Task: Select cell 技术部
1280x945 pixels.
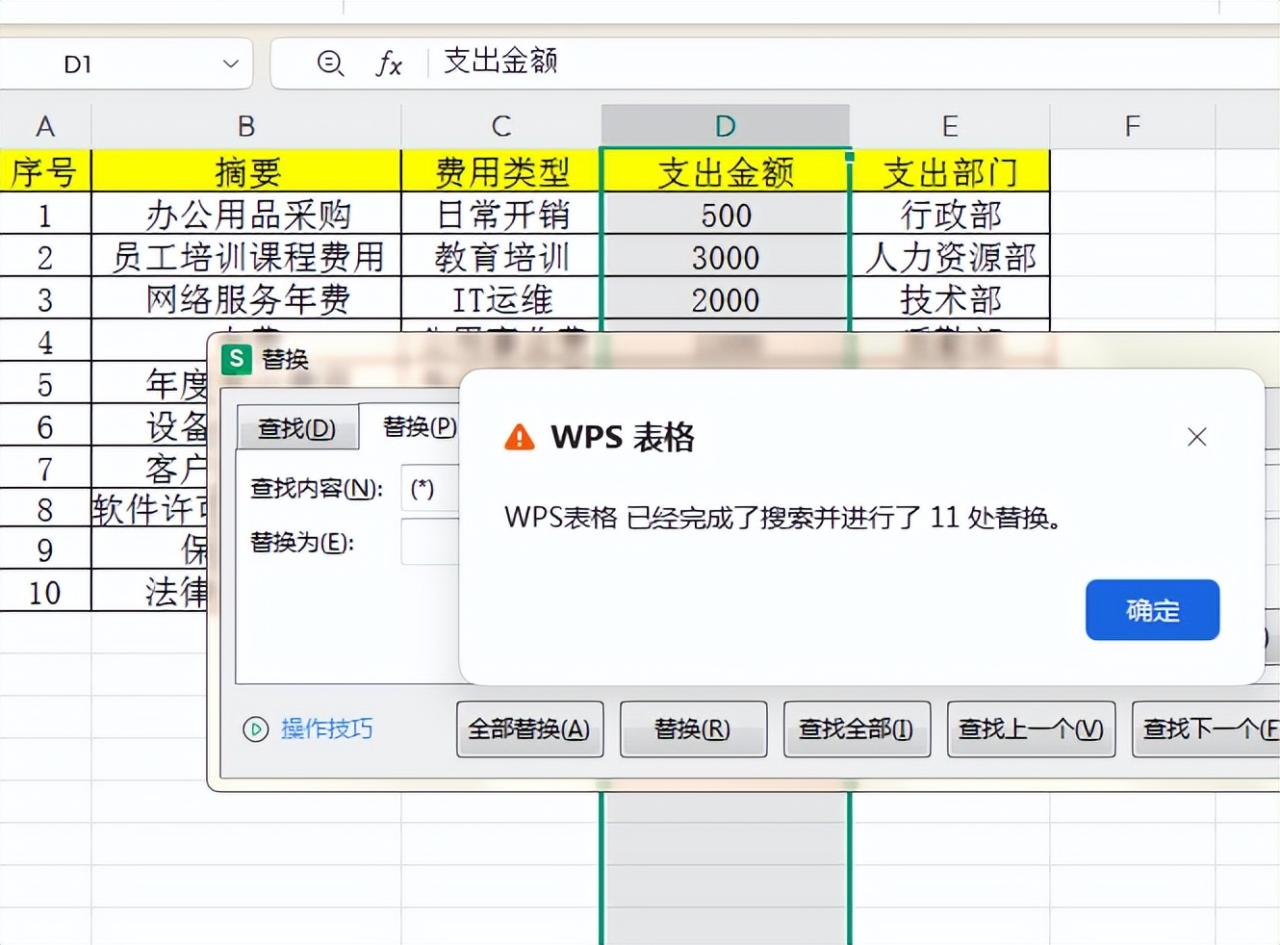Action: pyautogui.click(x=949, y=298)
